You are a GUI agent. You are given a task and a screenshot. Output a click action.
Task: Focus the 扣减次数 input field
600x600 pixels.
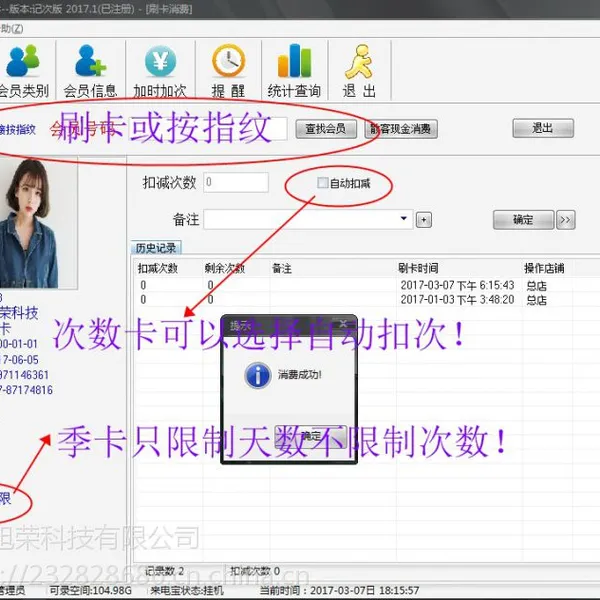coord(236,182)
